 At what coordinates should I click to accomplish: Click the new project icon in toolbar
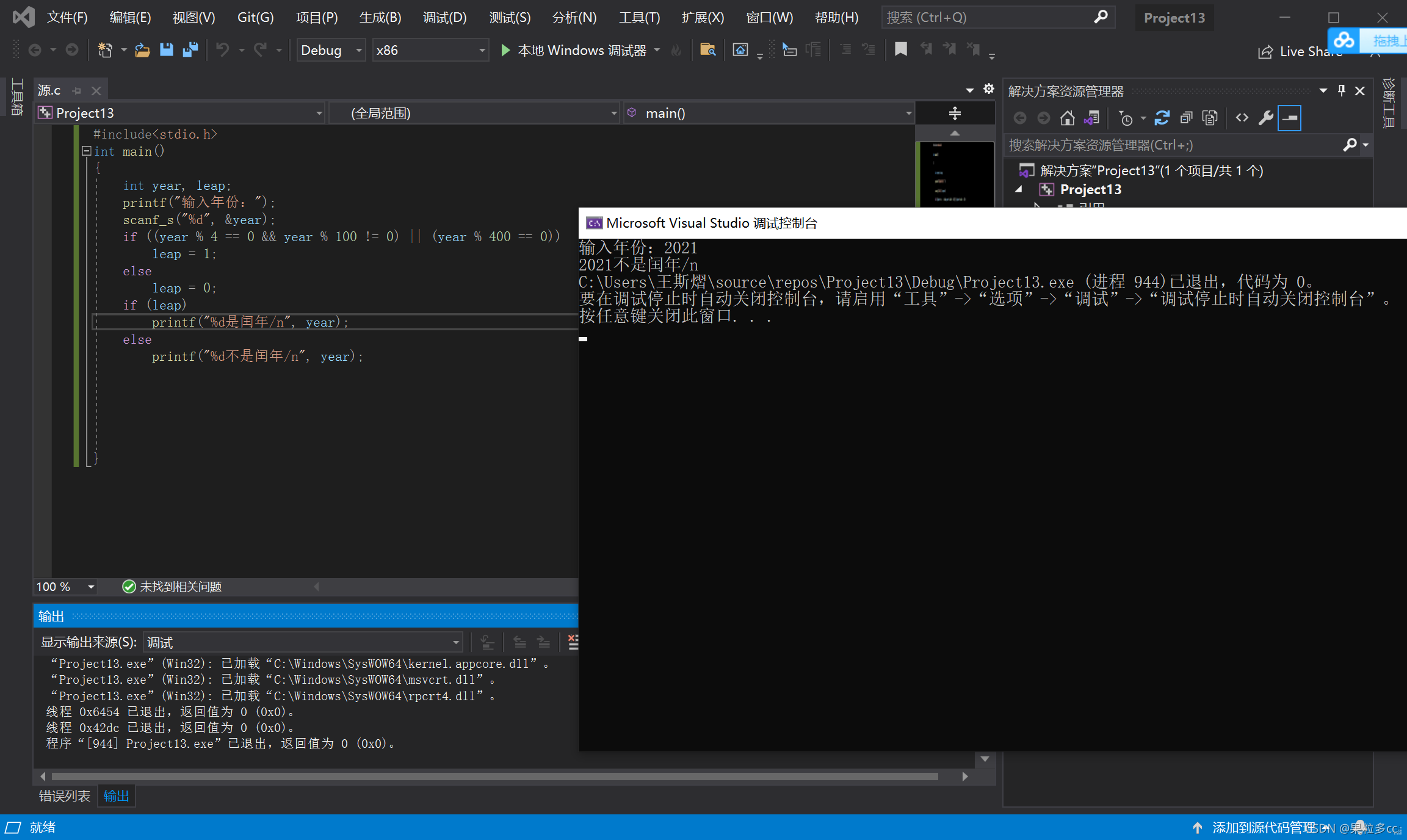tap(105, 50)
